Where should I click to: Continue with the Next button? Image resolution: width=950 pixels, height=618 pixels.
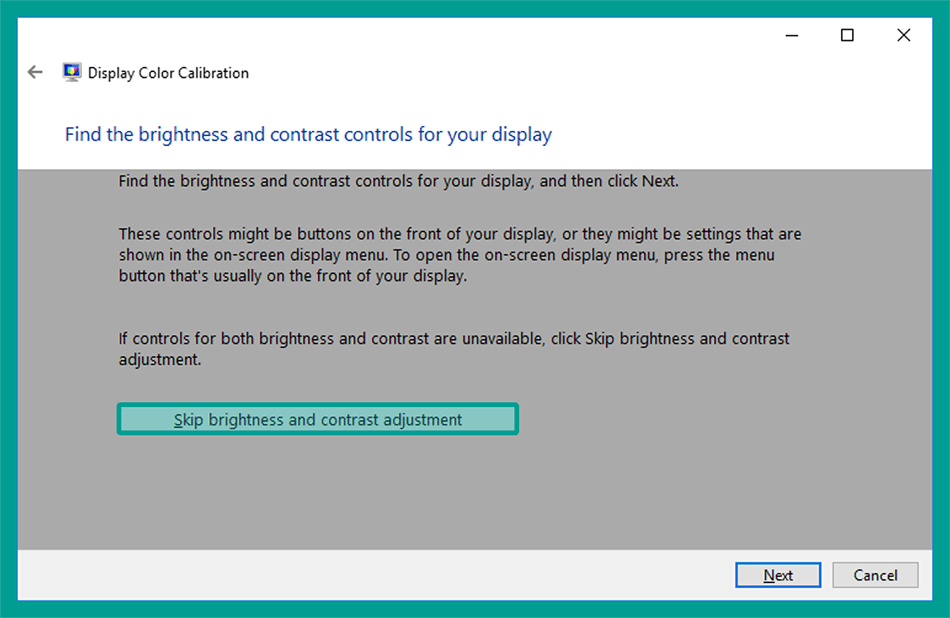[778, 575]
